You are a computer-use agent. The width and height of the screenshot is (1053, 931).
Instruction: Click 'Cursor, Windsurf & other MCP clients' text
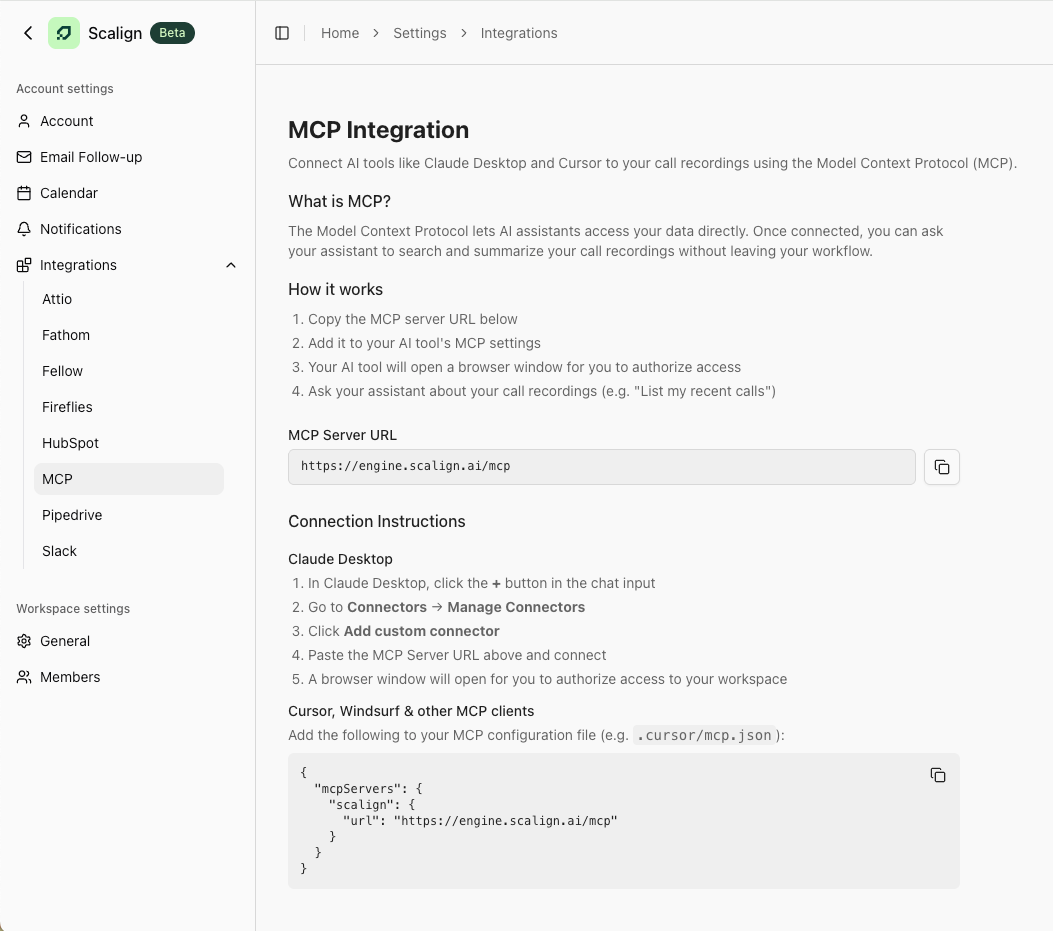(x=411, y=711)
